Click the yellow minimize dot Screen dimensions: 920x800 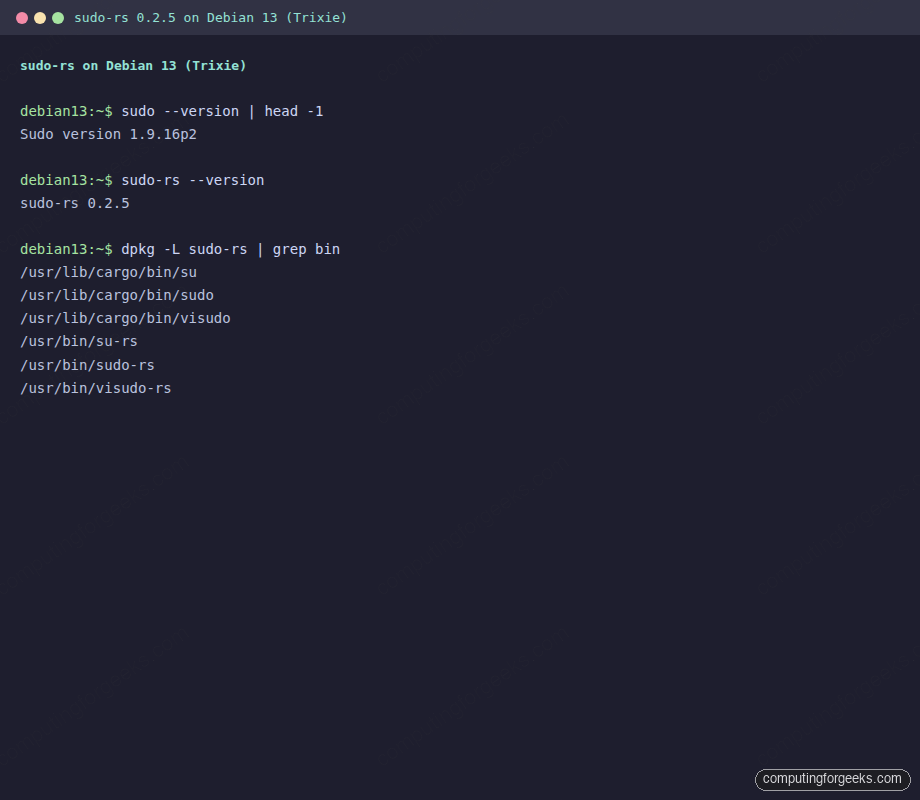pyautogui.click(x=39, y=17)
